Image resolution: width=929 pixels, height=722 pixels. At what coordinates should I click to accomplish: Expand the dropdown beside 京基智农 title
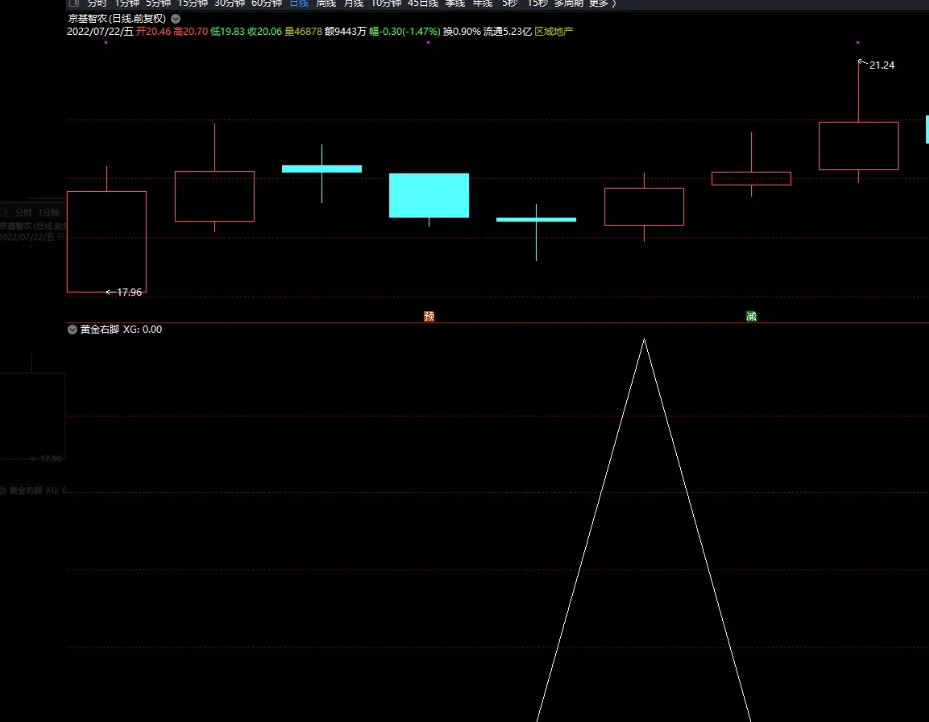[176, 19]
